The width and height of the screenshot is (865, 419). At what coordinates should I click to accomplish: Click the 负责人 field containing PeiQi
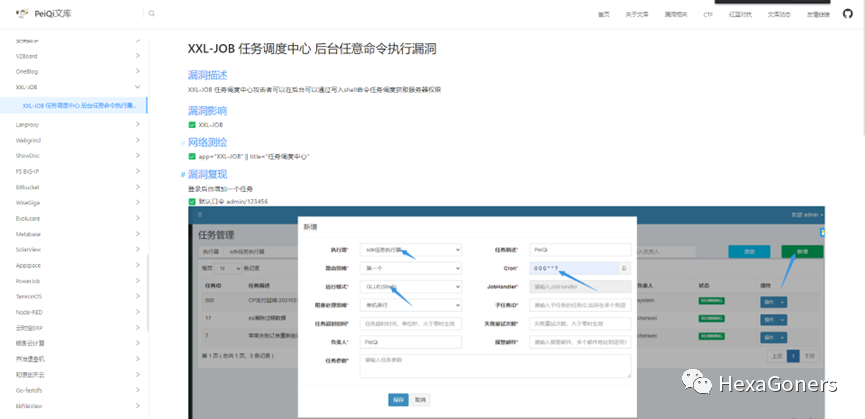(410, 342)
